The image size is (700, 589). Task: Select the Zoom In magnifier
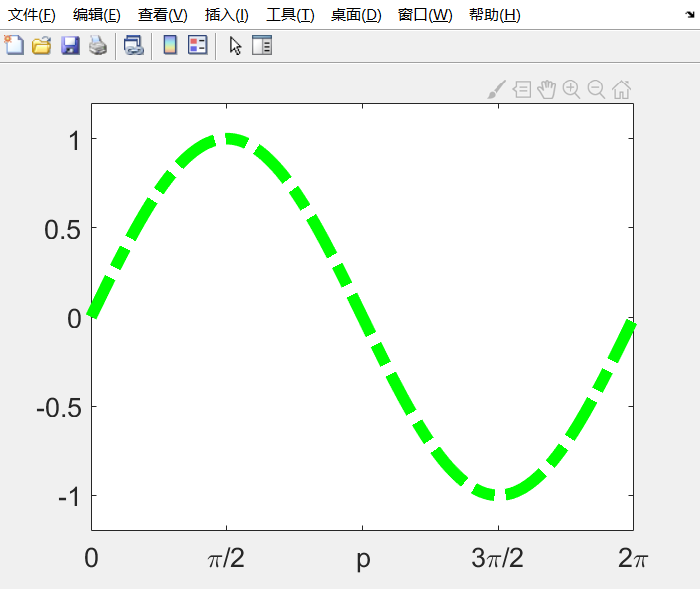pyautogui.click(x=571, y=90)
